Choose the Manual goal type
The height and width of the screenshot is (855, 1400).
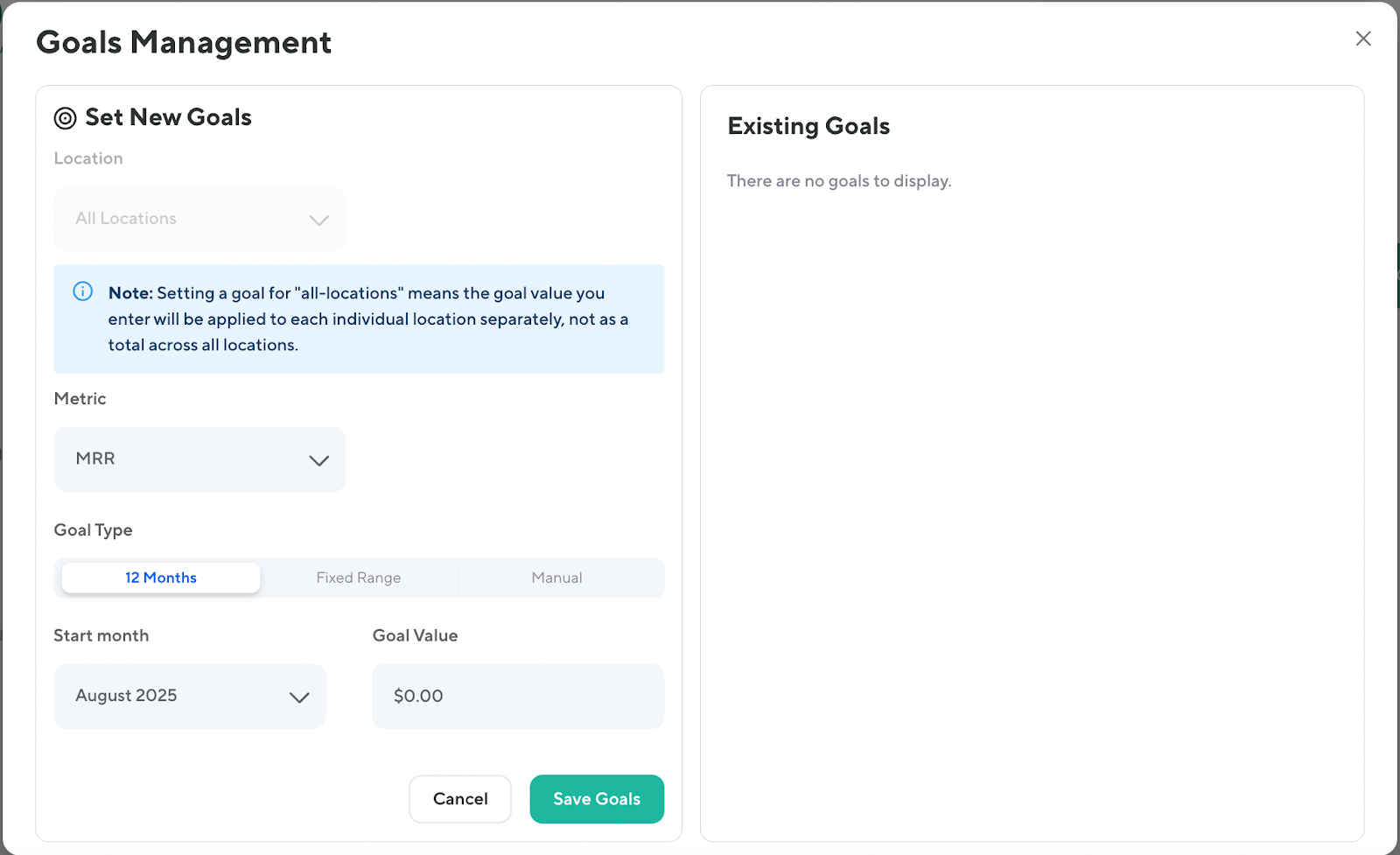pos(557,578)
